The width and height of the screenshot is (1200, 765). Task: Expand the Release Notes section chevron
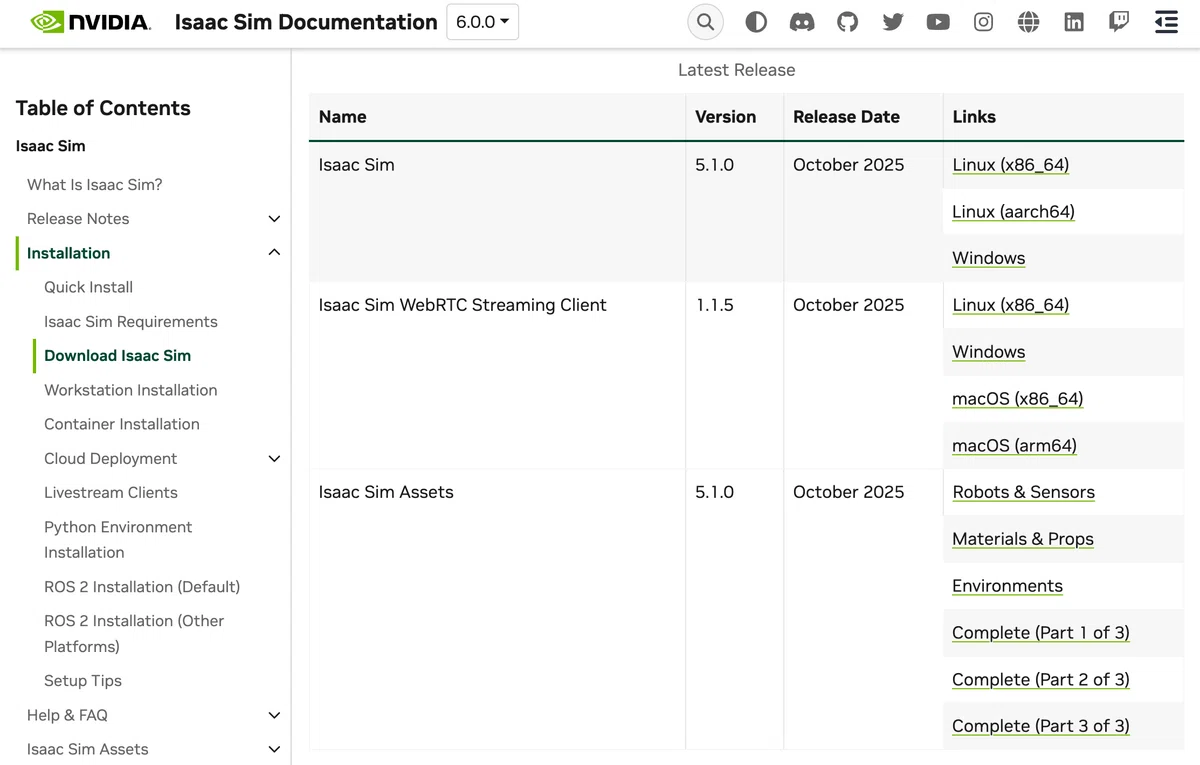(x=274, y=219)
